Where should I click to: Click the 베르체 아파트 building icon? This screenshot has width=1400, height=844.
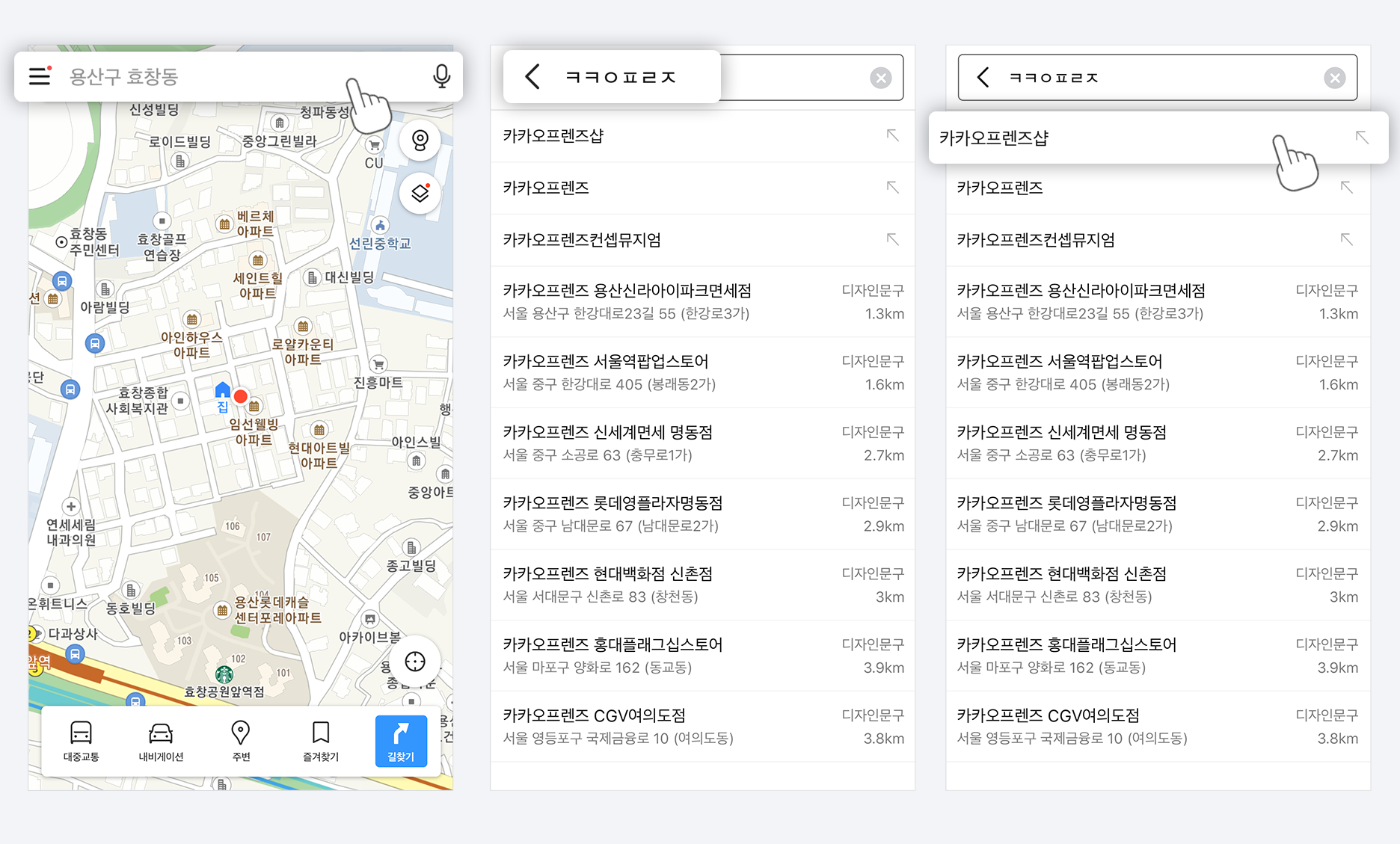click(224, 224)
